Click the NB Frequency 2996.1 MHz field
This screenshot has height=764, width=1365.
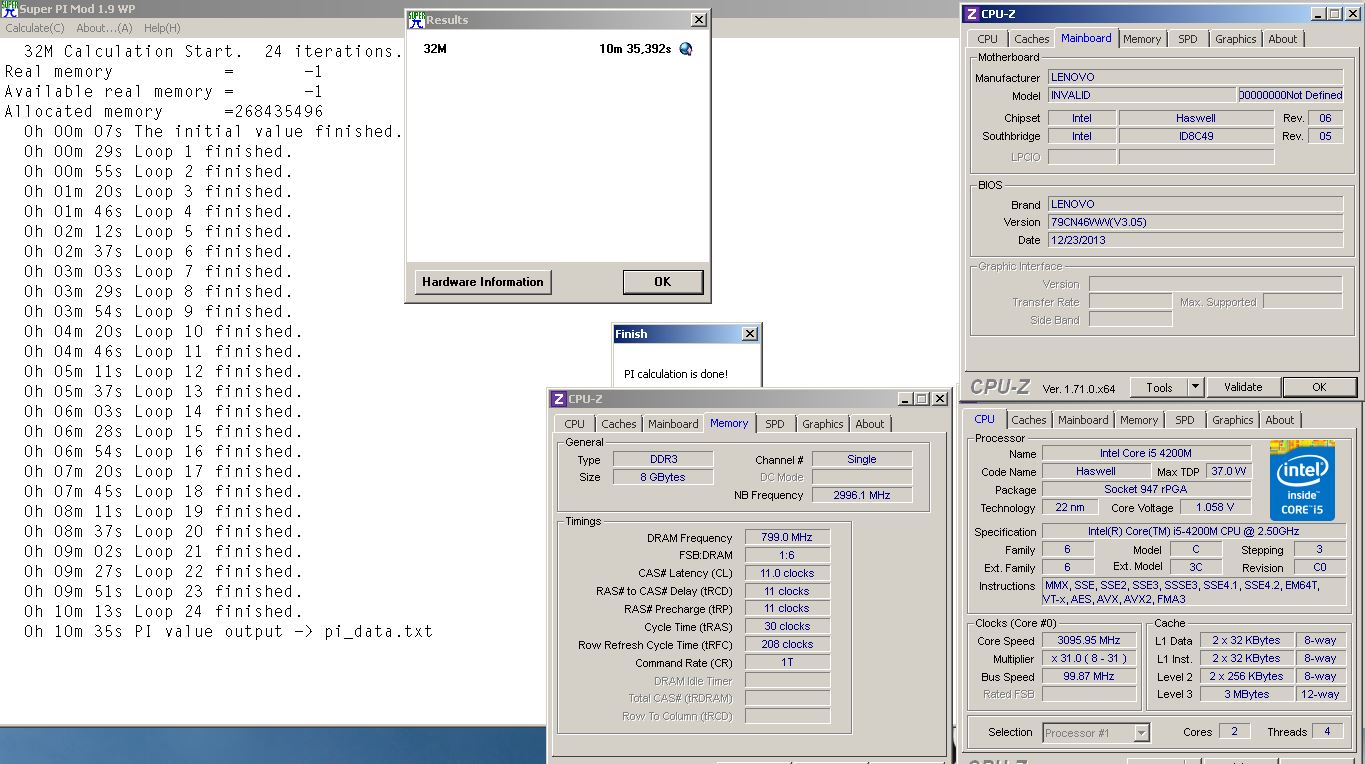pyautogui.click(x=862, y=495)
